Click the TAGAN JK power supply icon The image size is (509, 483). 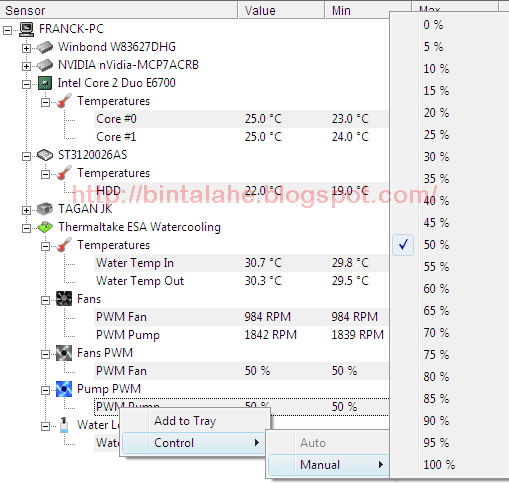point(45,209)
